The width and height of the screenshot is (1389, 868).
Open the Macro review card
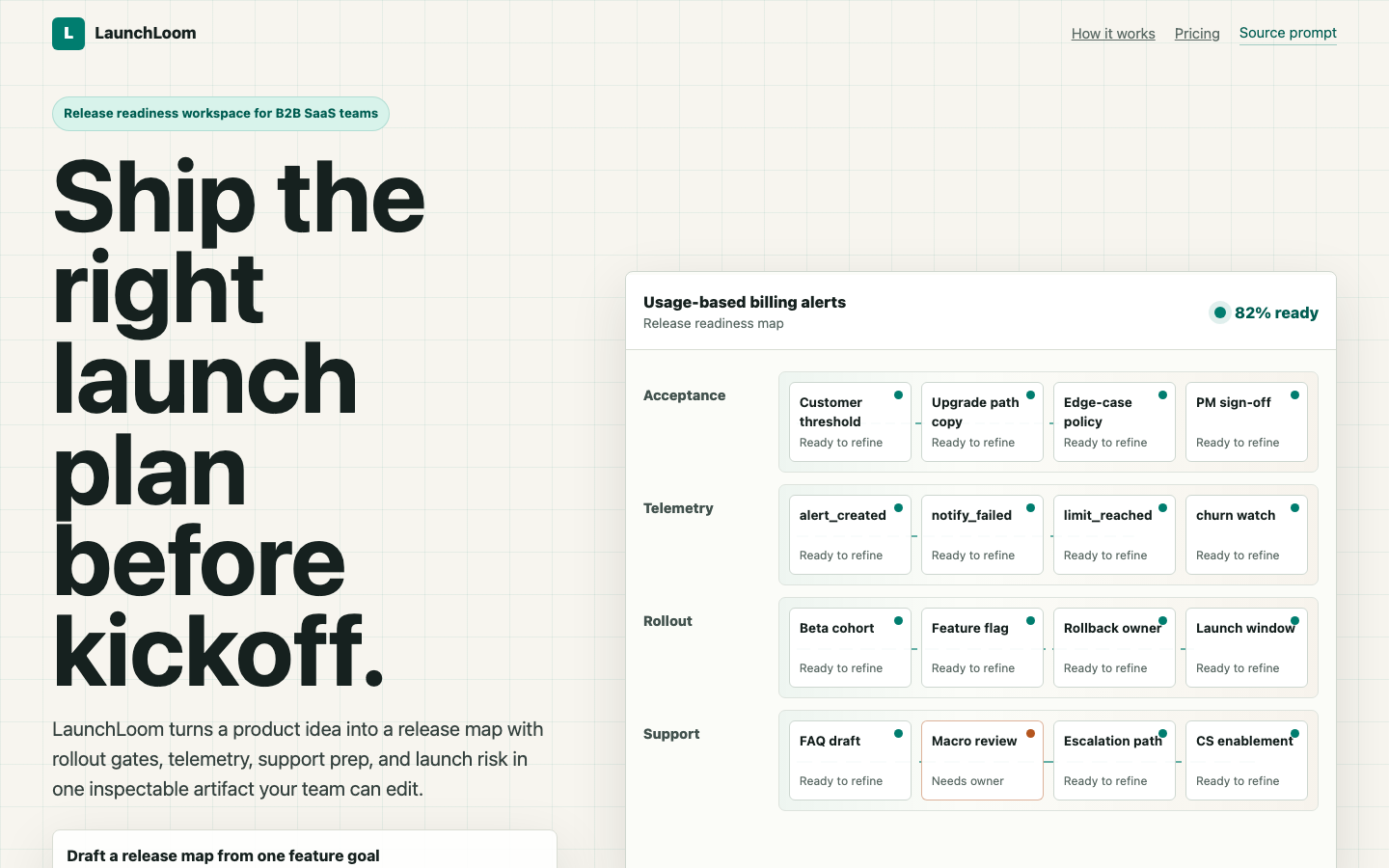[982, 761]
